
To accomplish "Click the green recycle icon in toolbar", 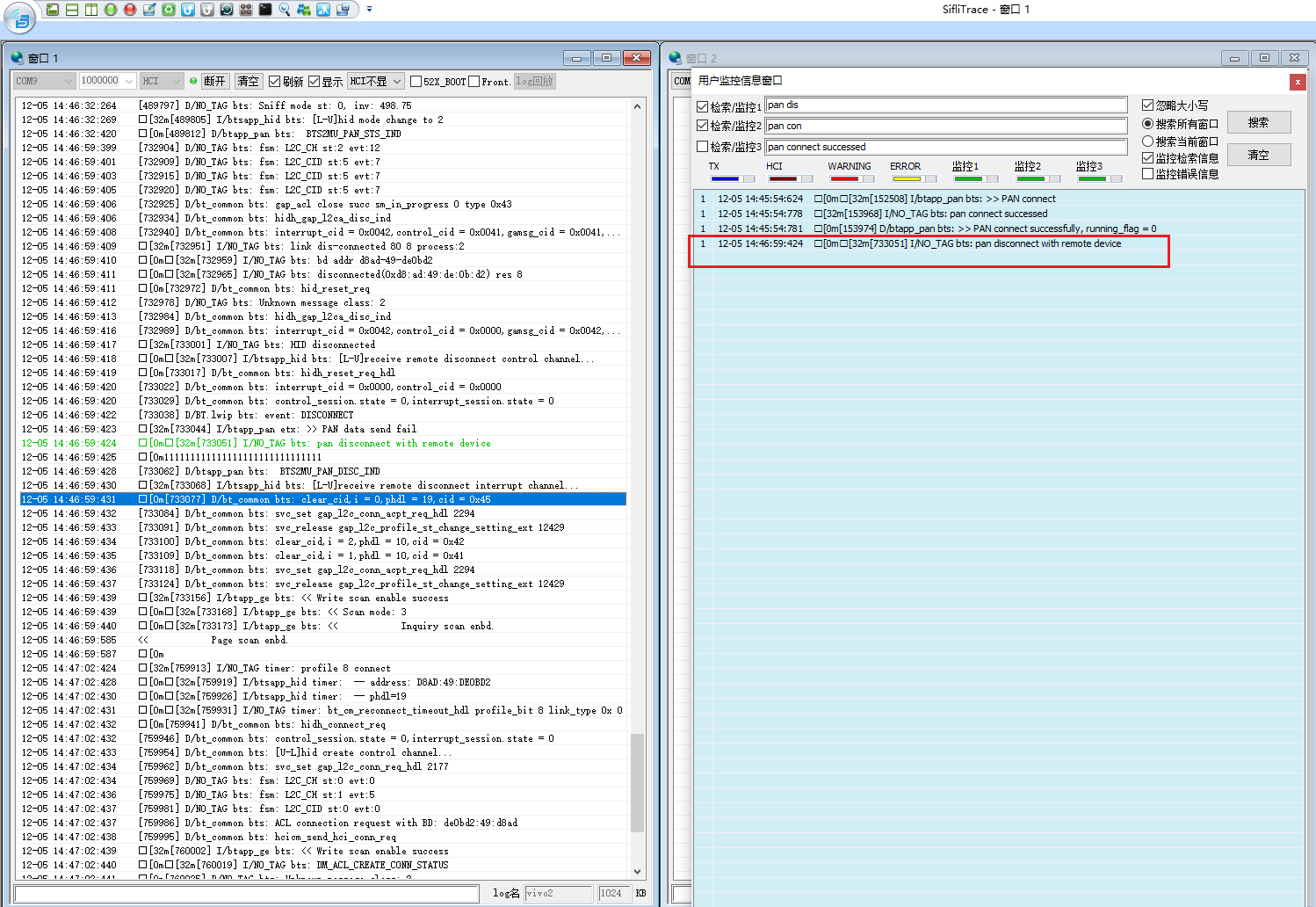I will pos(169,10).
